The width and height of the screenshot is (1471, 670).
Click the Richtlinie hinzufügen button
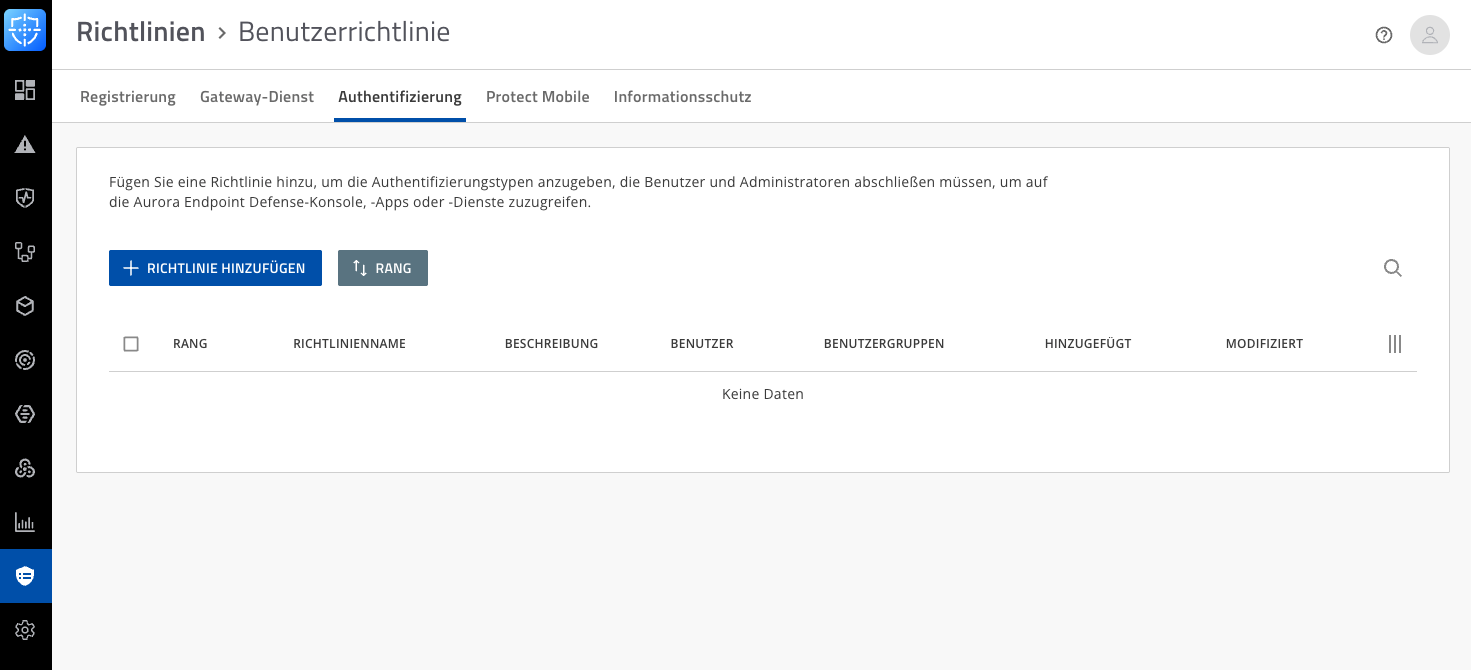coord(215,268)
